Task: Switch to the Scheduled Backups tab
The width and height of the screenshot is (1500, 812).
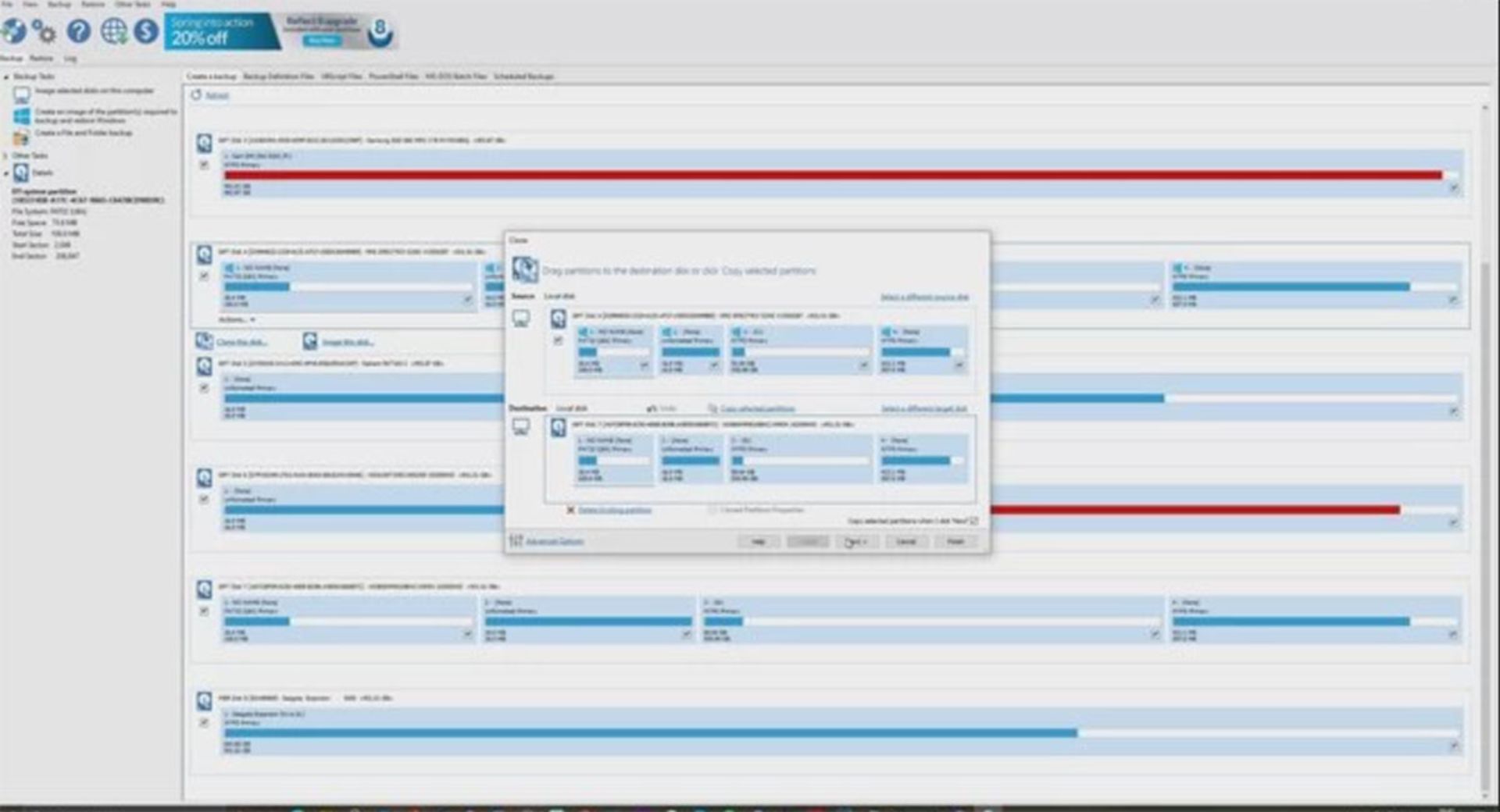Action: (x=523, y=77)
